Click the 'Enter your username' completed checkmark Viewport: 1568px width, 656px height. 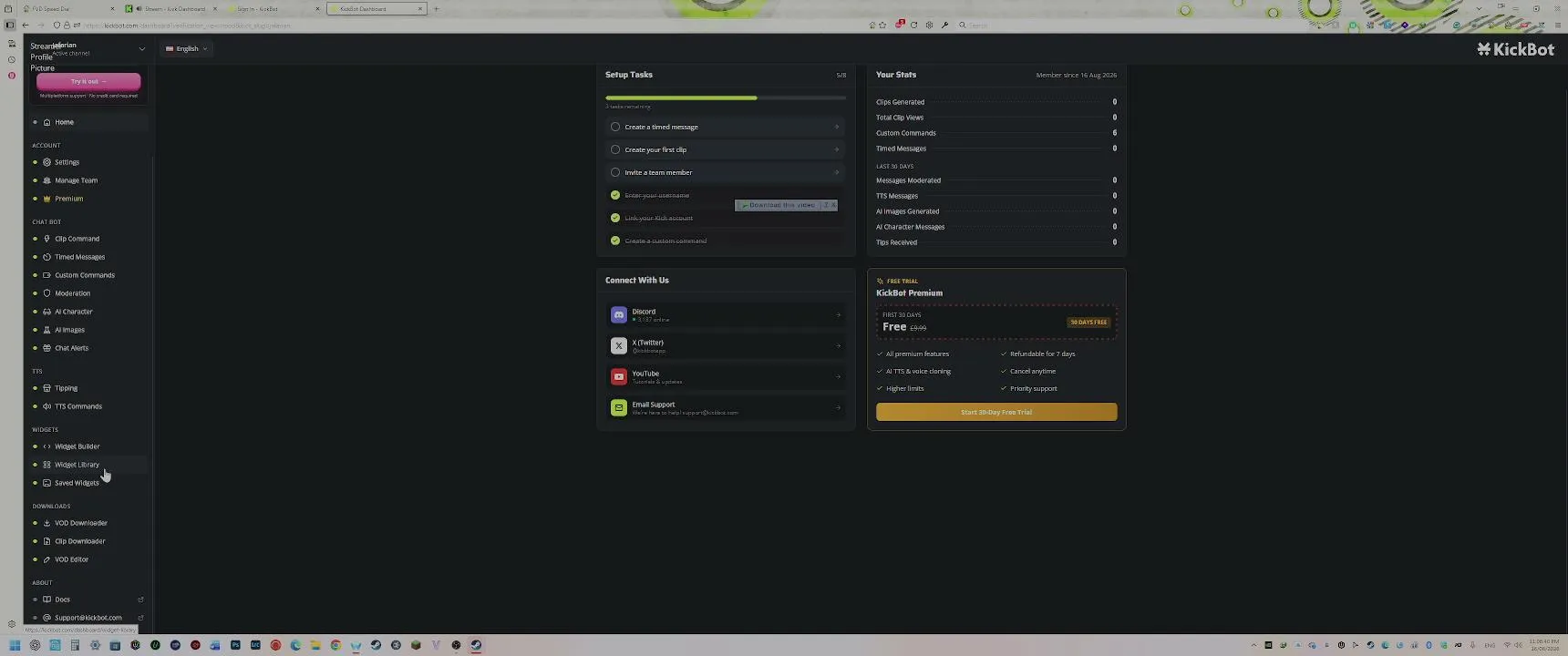click(x=615, y=195)
